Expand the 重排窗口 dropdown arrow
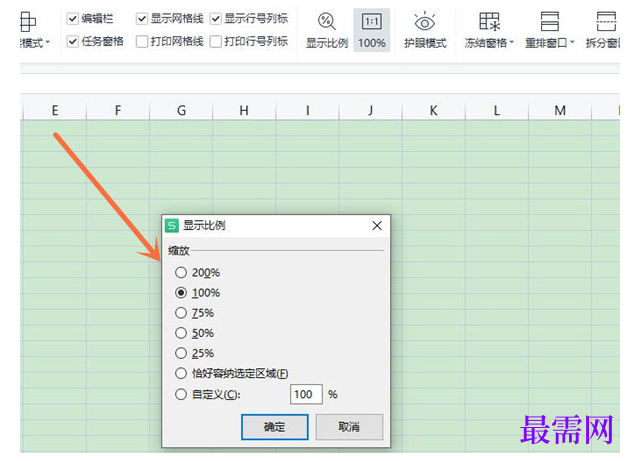632x461 pixels. (x=572, y=42)
